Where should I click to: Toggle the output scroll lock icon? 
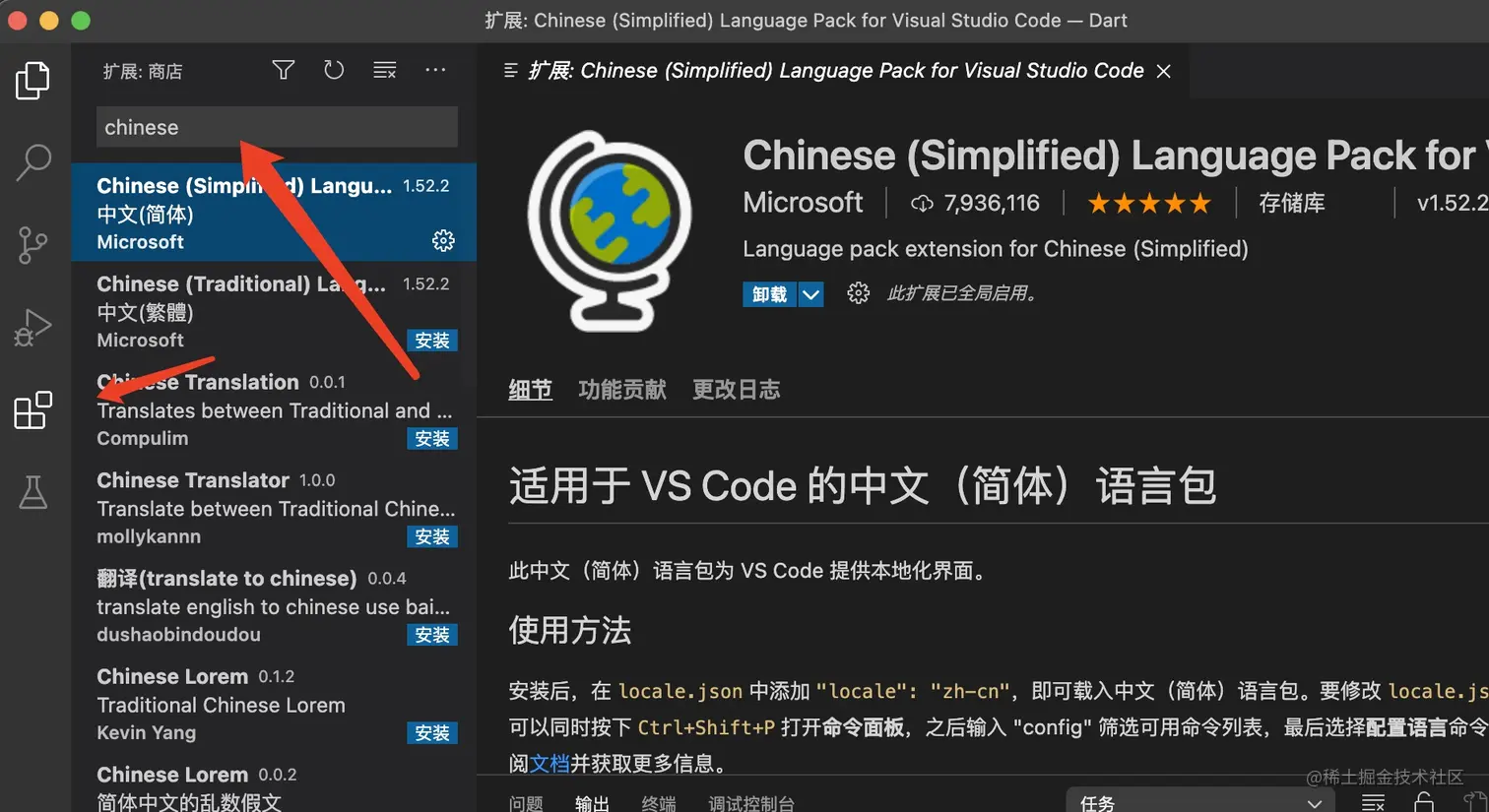[x=1424, y=802]
